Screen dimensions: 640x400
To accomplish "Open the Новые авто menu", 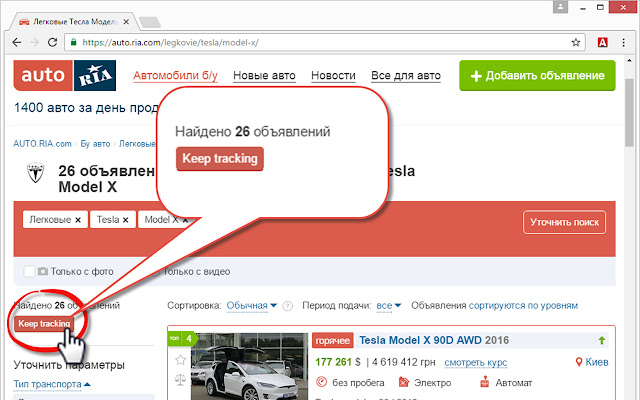I will [264, 76].
